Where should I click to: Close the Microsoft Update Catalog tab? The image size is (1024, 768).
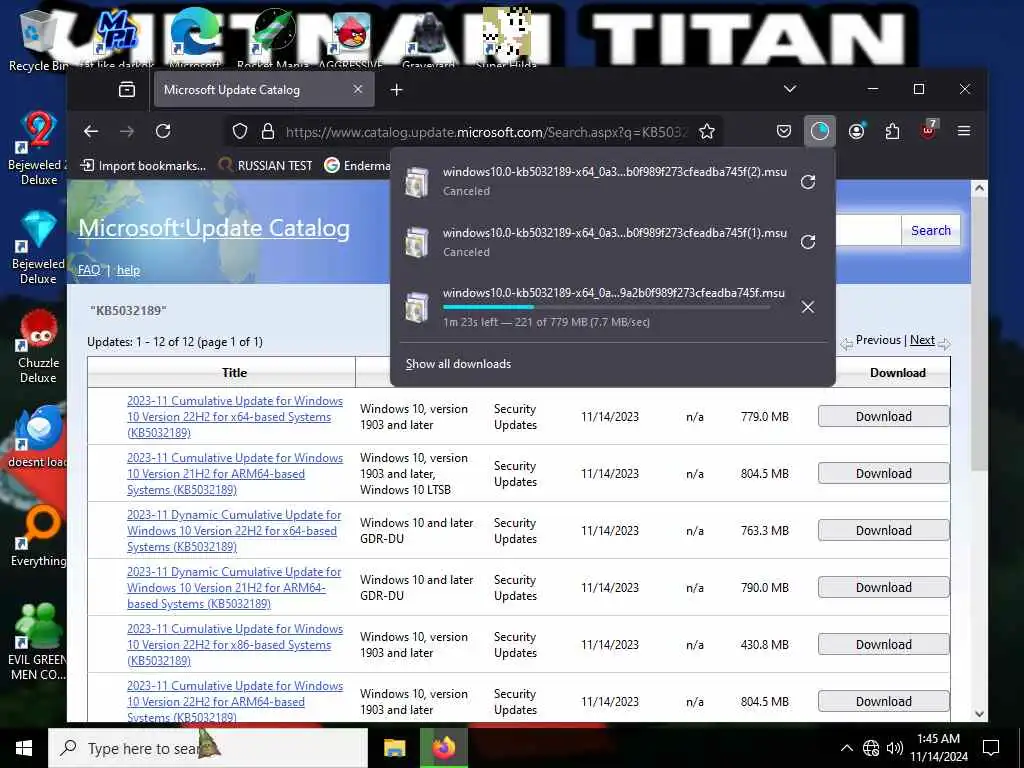pos(358,89)
